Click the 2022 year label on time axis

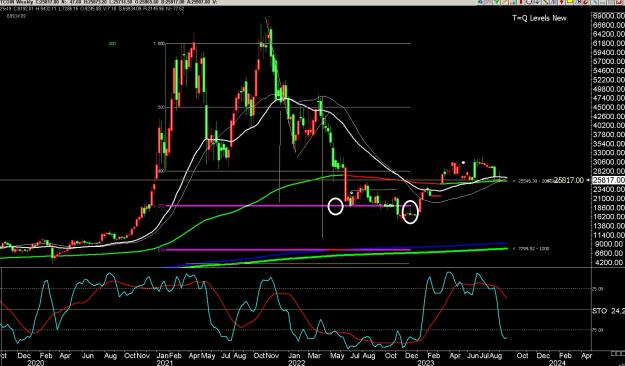296,362
